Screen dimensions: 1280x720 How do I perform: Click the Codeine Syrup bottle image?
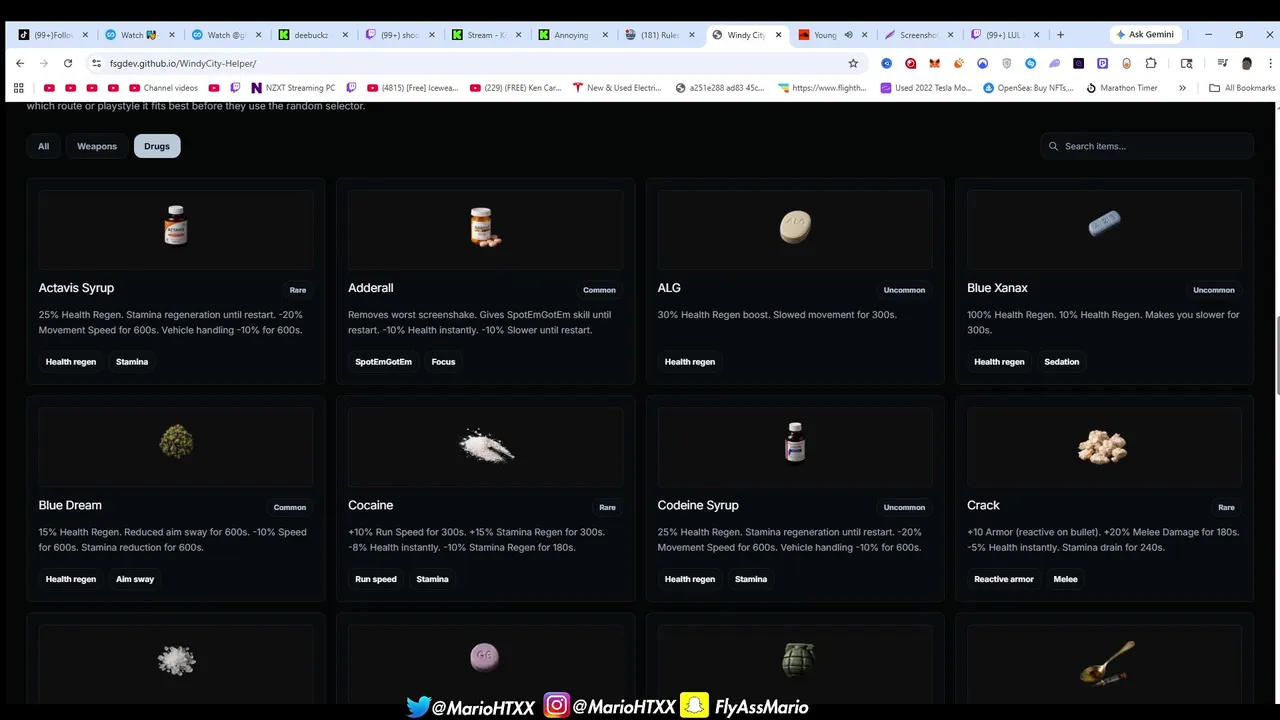[x=795, y=442]
